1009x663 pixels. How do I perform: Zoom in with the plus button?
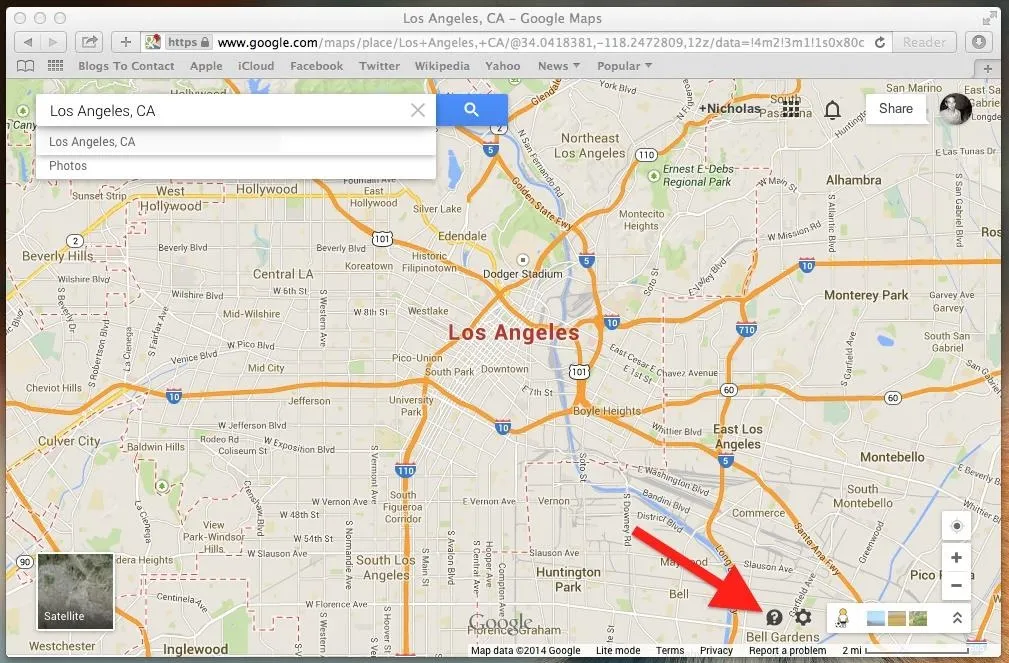[956, 557]
